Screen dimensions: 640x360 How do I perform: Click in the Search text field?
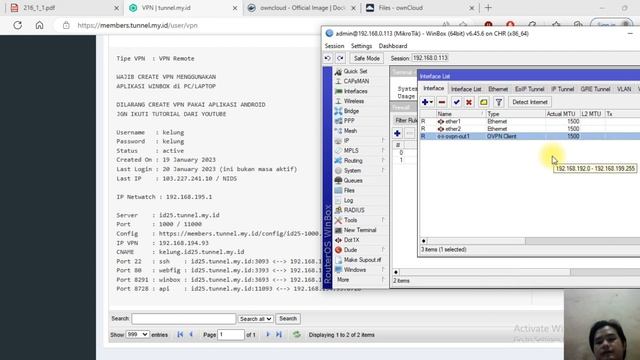tap(184, 319)
